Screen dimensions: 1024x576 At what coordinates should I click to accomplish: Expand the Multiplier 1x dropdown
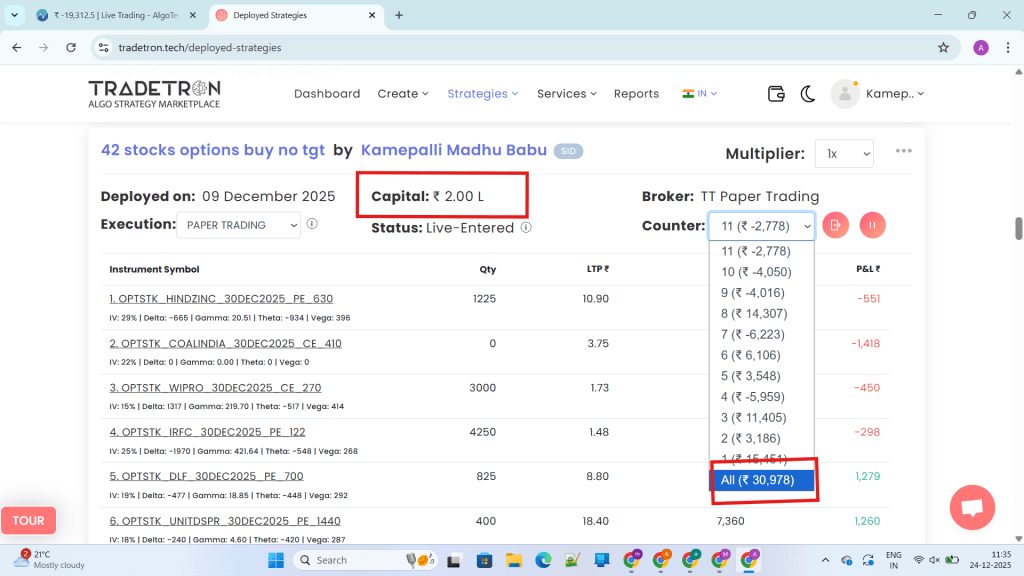click(x=844, y=154)
